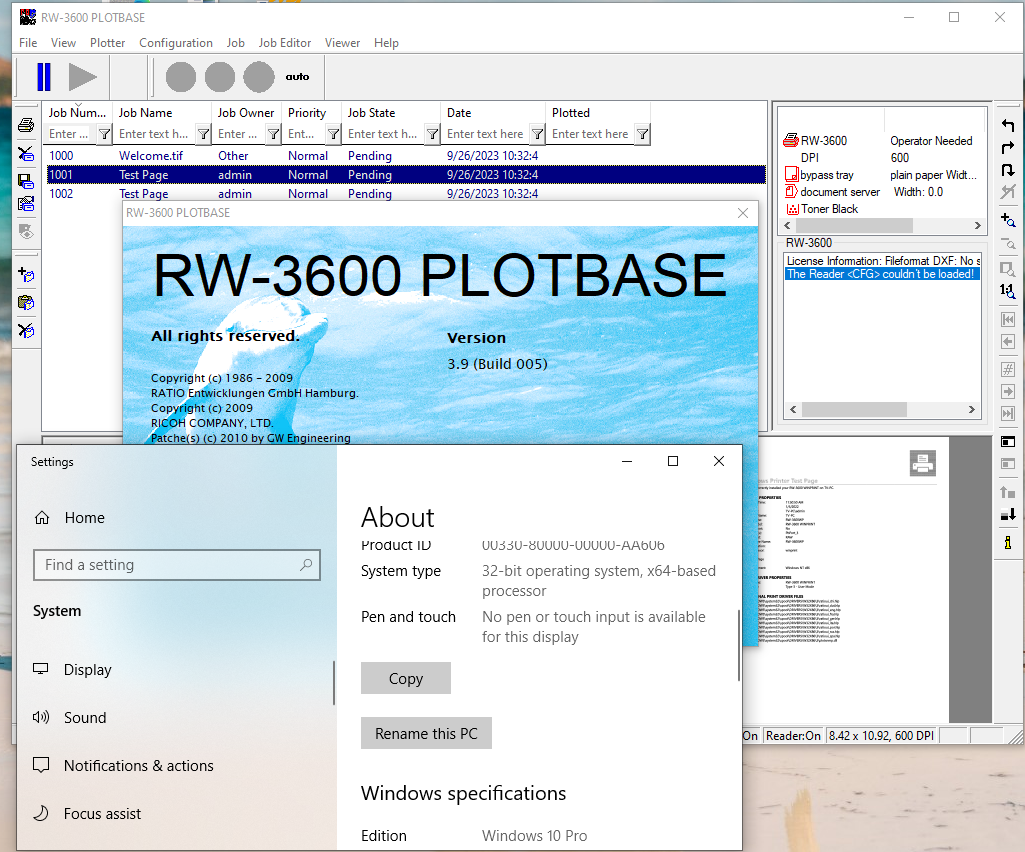Open the View menu
Viewport: 1025px width, 852px height.
click(x=63, y=43)
